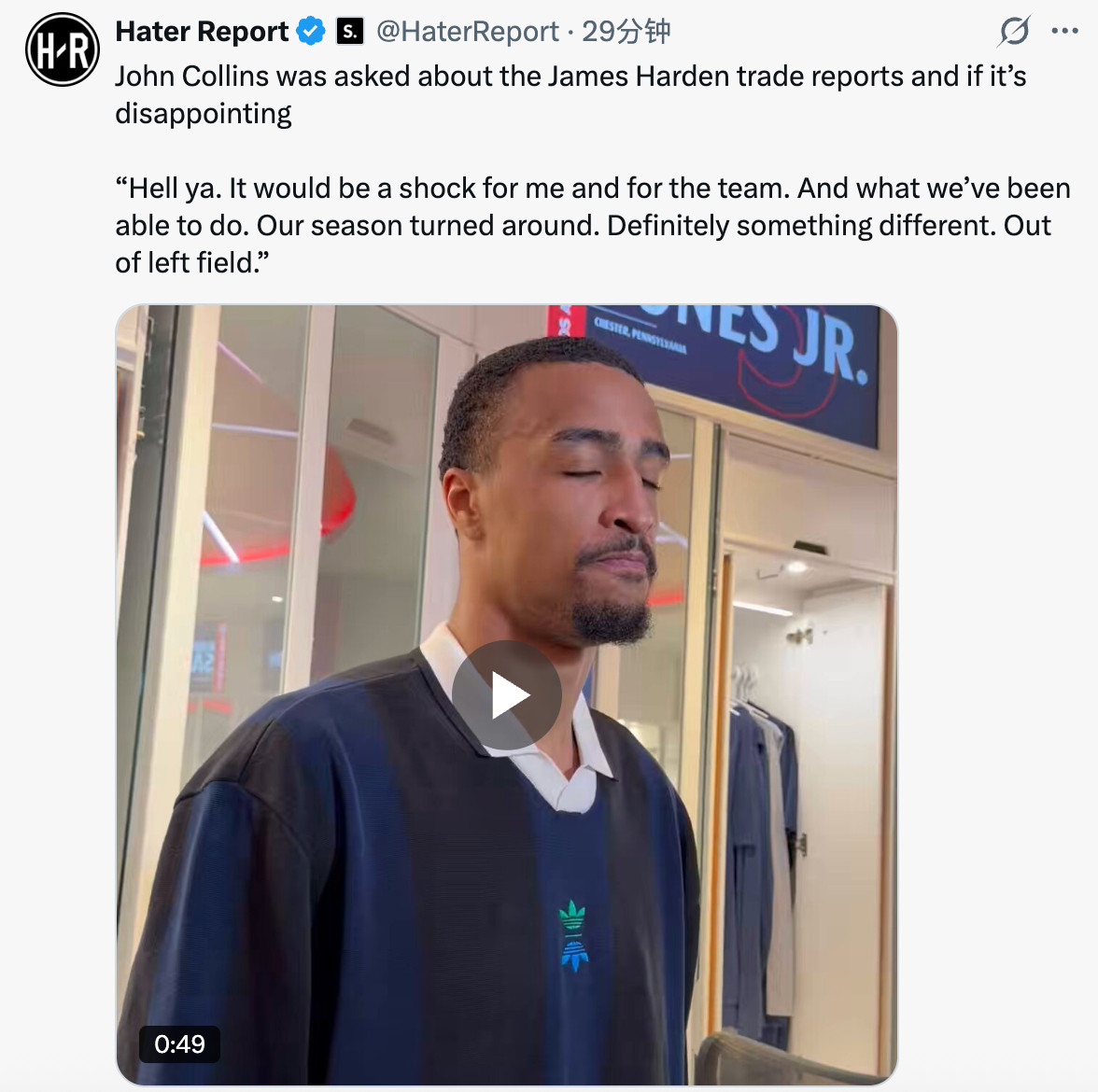This screenshot has height=1092, width=1098.
Task: Open the Hater Report profile avatar
Action: [63, 49]
